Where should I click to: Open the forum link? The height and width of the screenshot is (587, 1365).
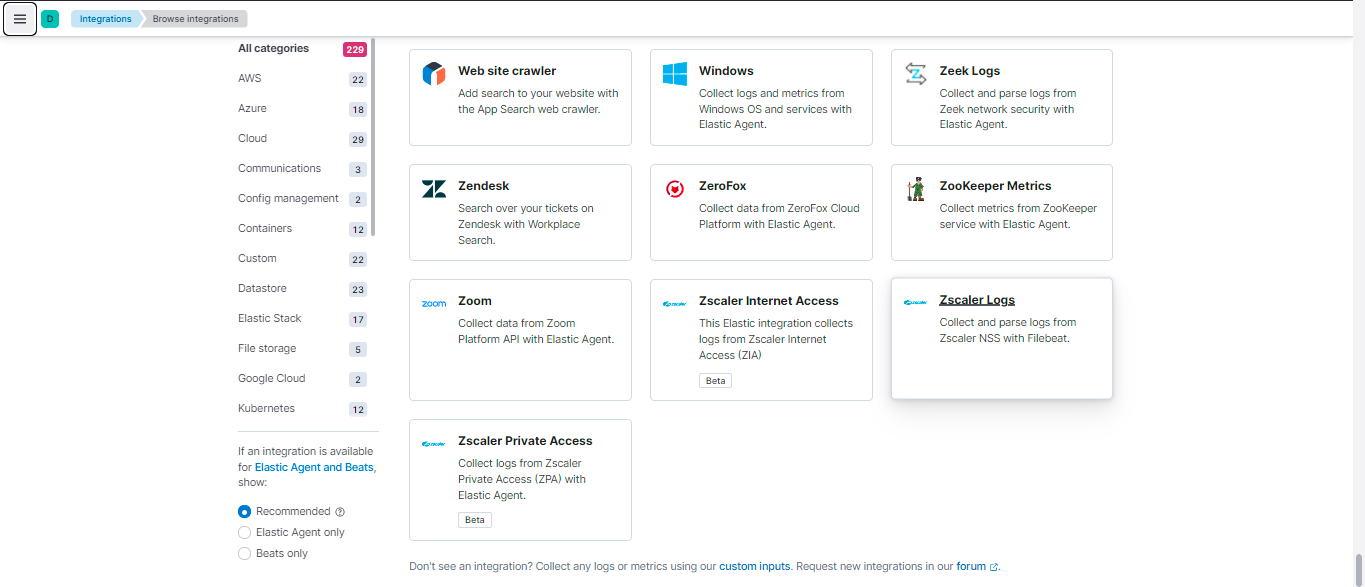coord(971,566)
